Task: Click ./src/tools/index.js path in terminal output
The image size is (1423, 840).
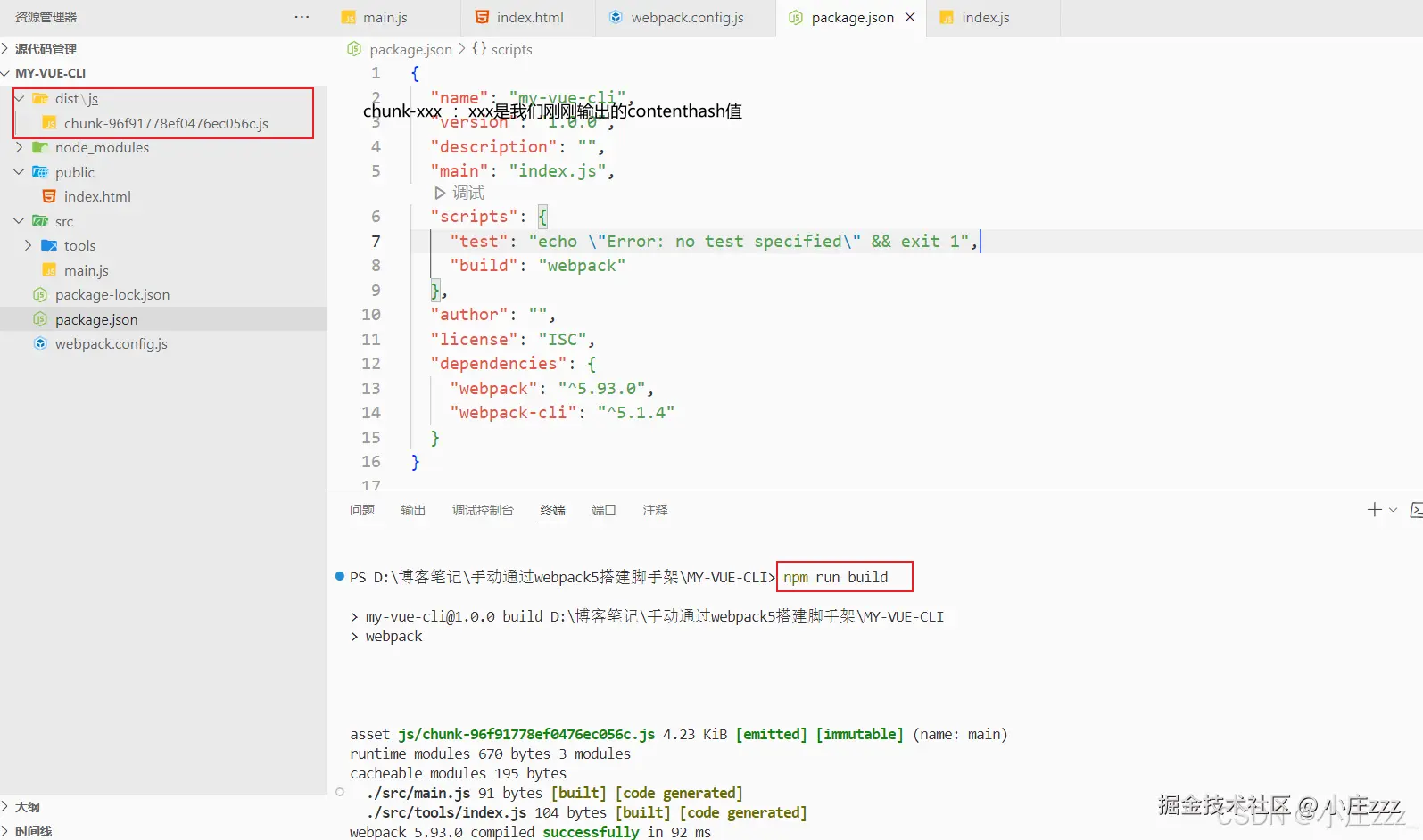Action: pos(446,813)
